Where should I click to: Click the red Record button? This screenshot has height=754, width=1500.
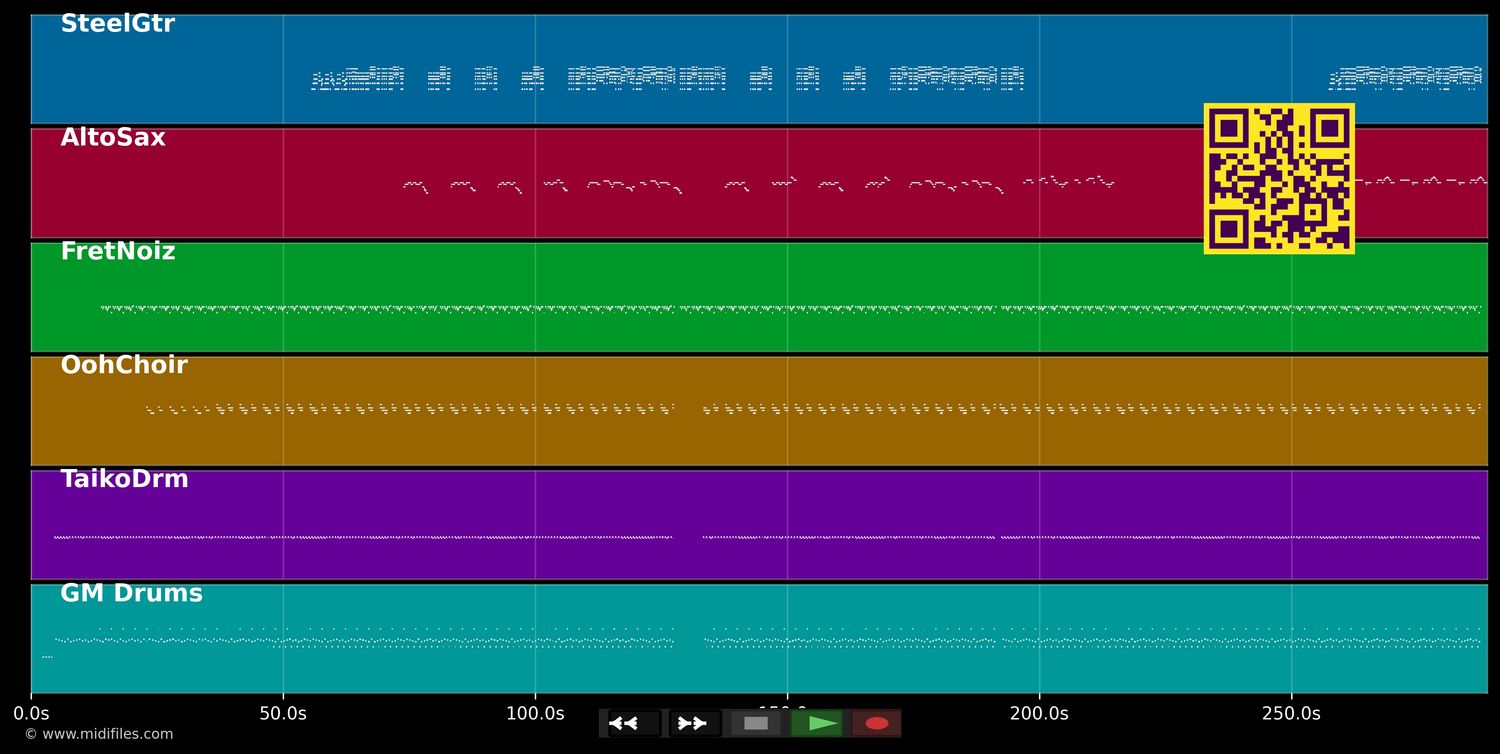click(x=876, y=723)
